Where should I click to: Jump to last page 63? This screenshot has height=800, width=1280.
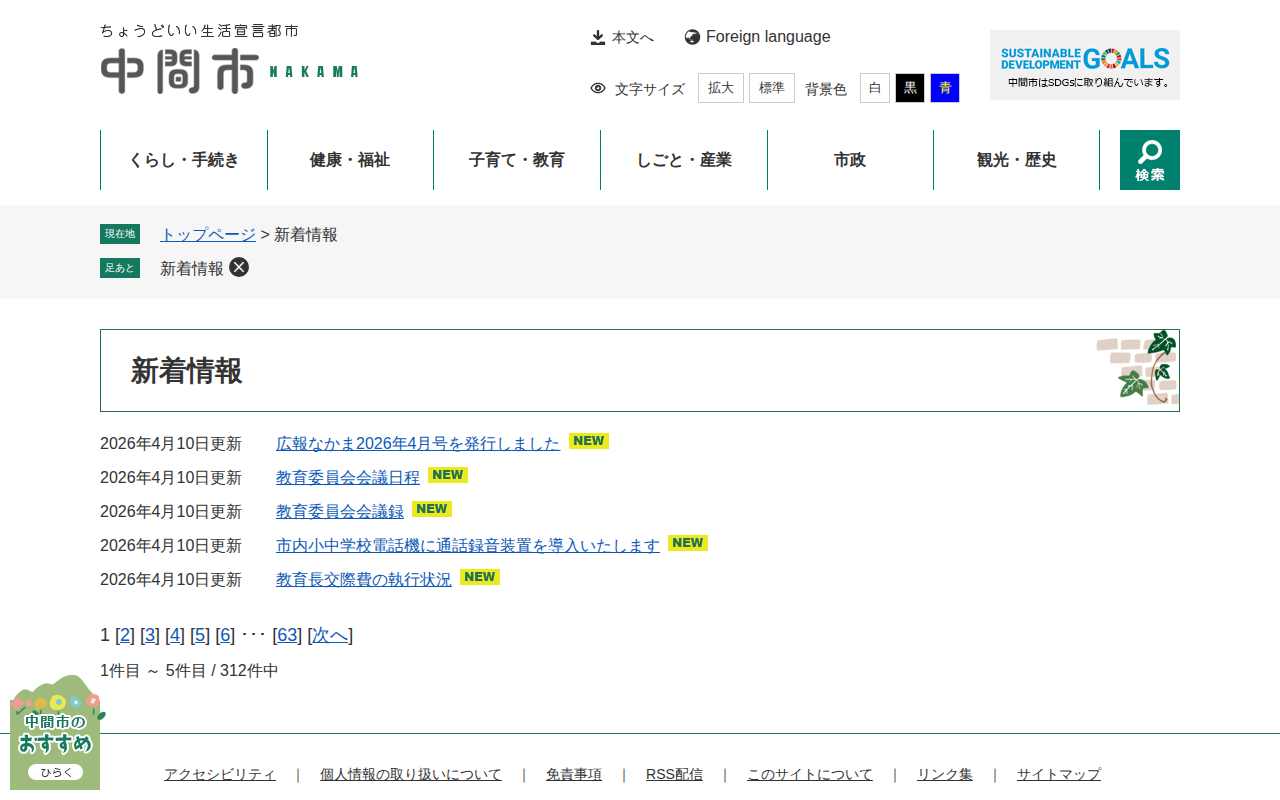pyautogui.click(x=287, y=635)
